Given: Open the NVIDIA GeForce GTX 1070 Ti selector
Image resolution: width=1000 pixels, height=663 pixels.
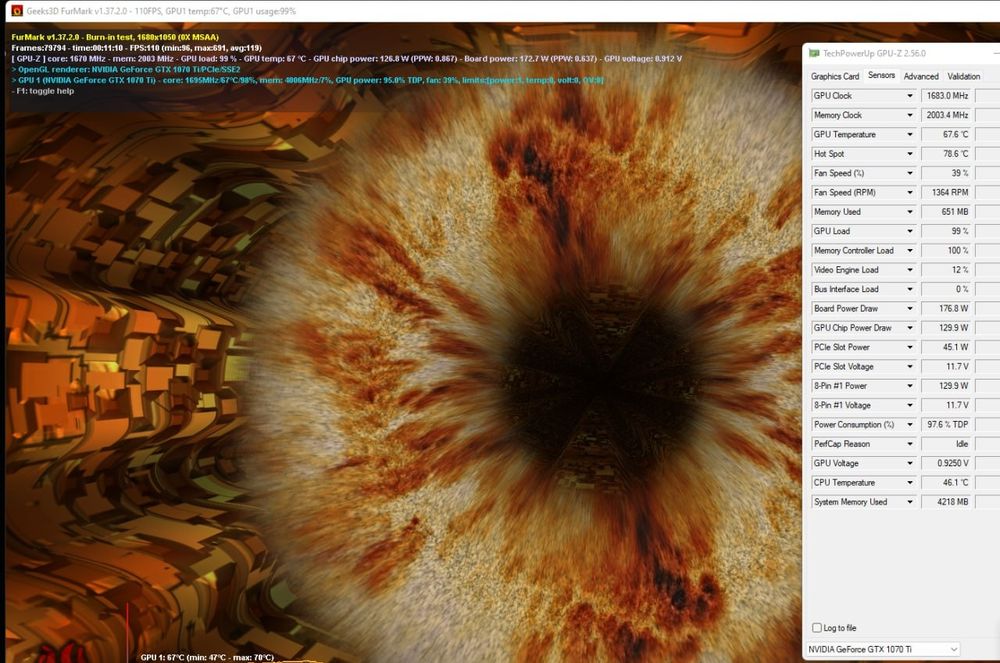Looking at the screenshot, I should click(x=883, y=649).
